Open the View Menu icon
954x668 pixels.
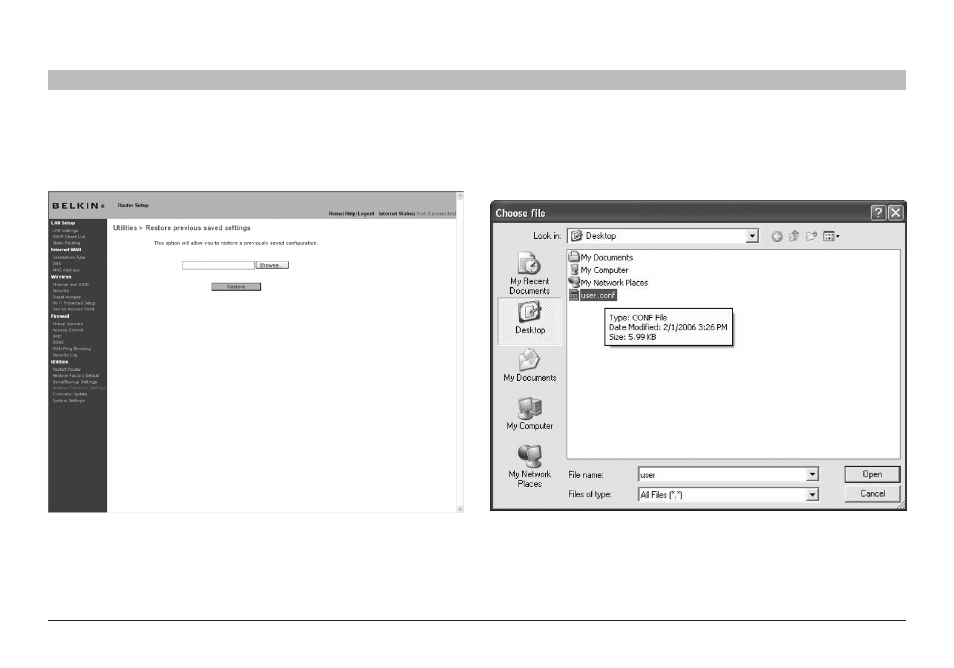tap(831, 236)
